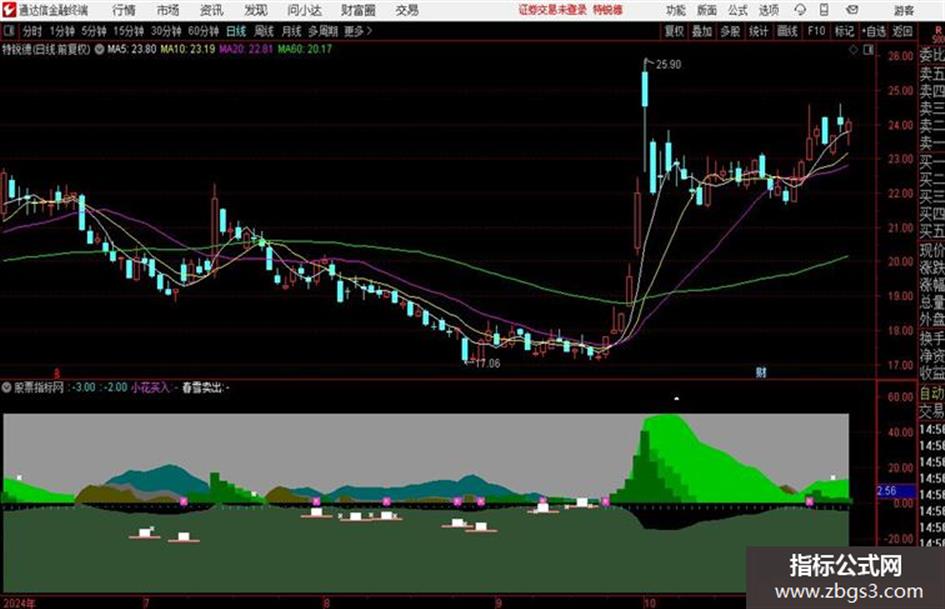Click the 股票指标网 indicator name
This screenshot has height=609, width=945.
click(39, 387)
